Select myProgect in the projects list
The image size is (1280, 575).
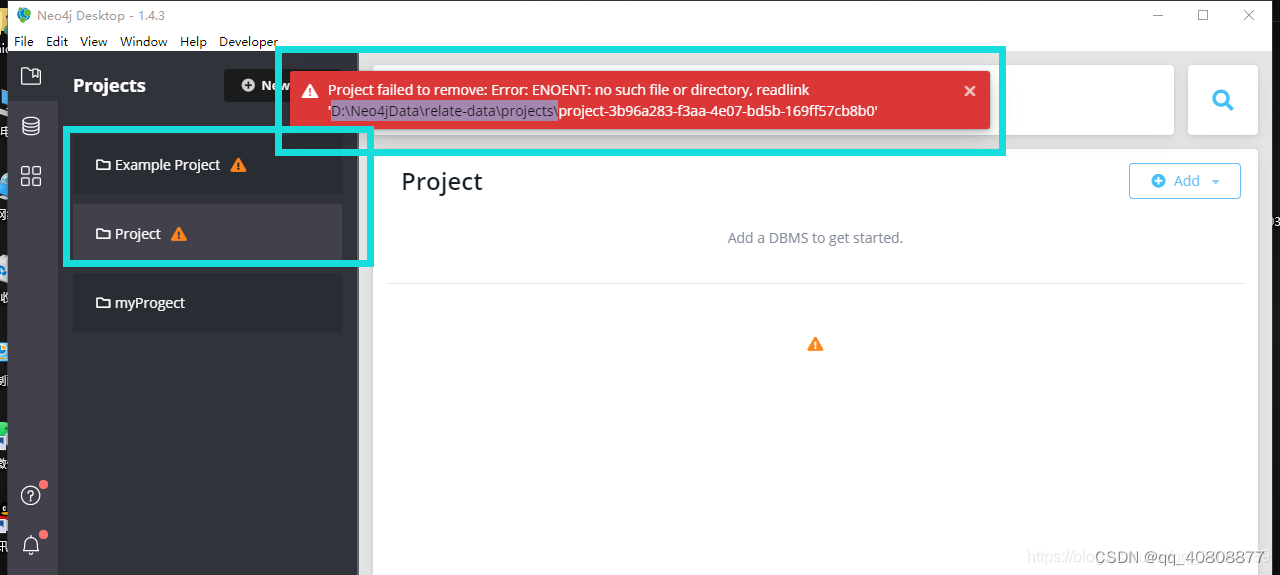(x=207, y=303)
